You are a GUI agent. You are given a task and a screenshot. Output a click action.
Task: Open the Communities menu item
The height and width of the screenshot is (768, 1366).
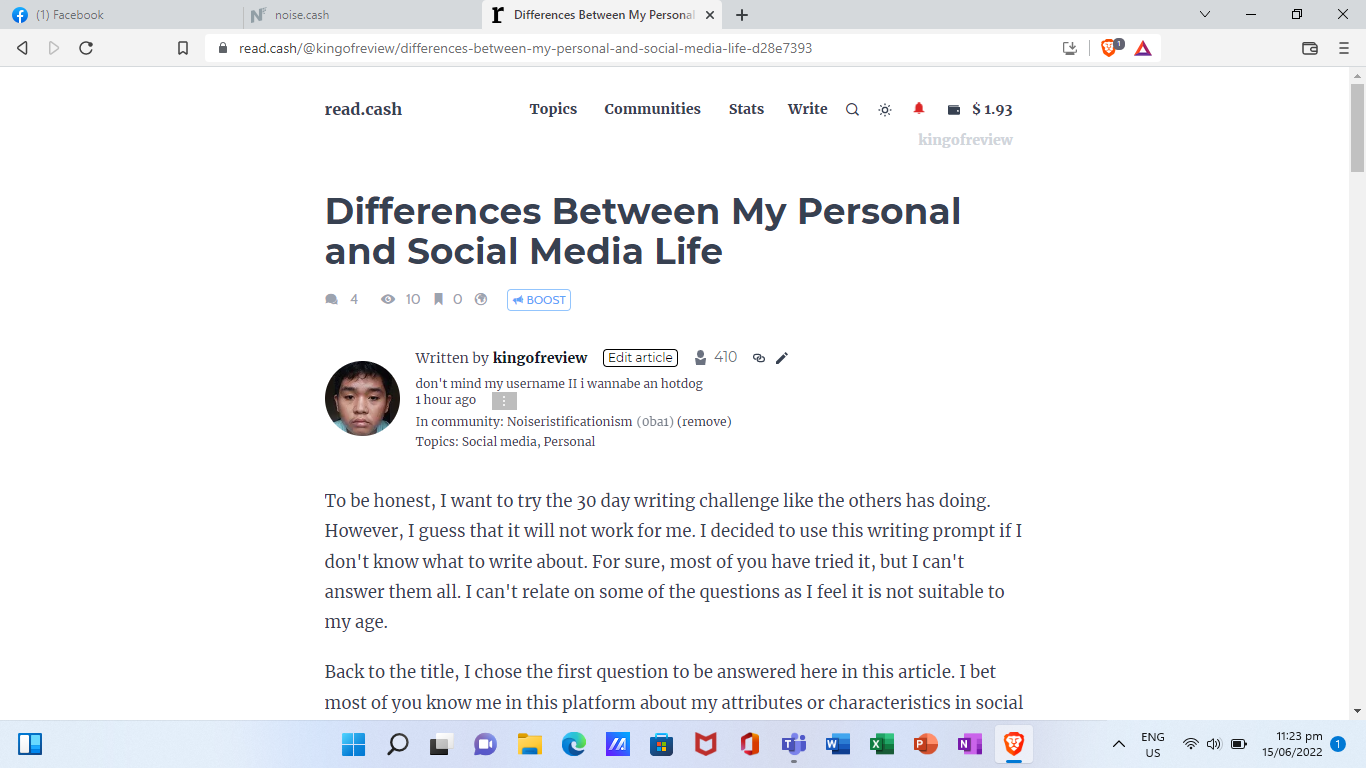652,109
